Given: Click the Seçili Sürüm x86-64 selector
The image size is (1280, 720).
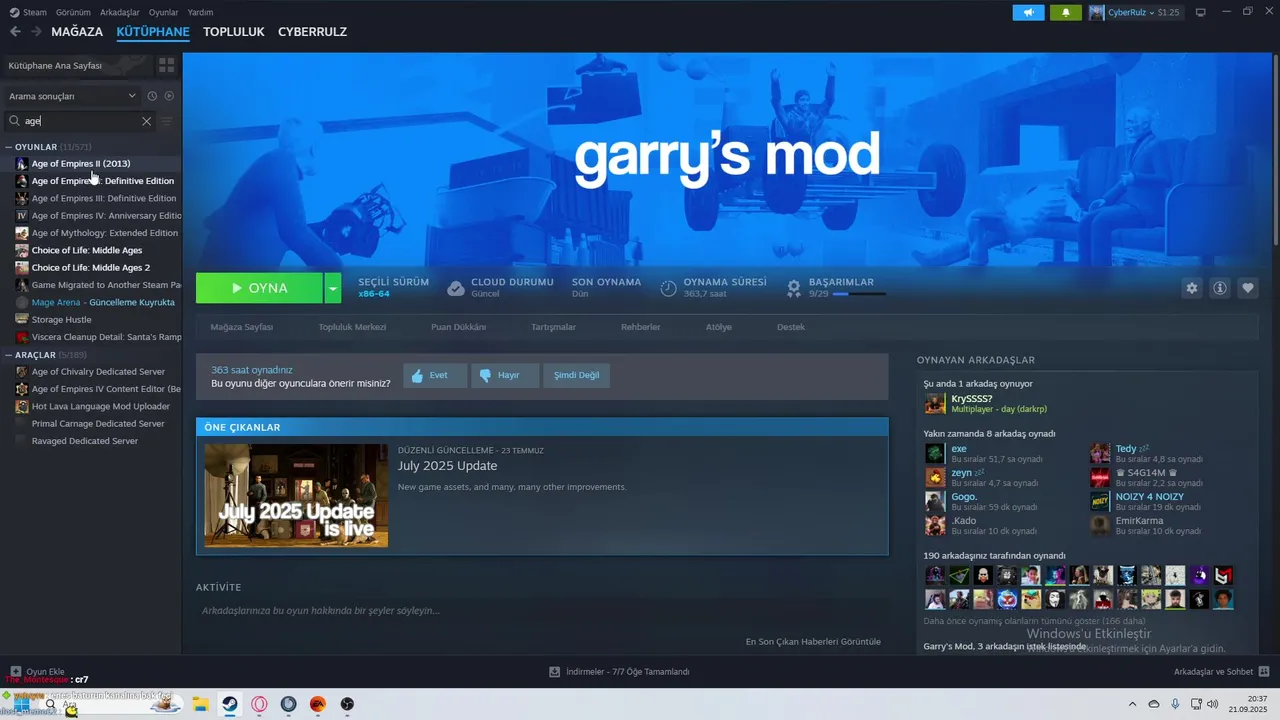Looking at the screenshot, I should [394, 288].
